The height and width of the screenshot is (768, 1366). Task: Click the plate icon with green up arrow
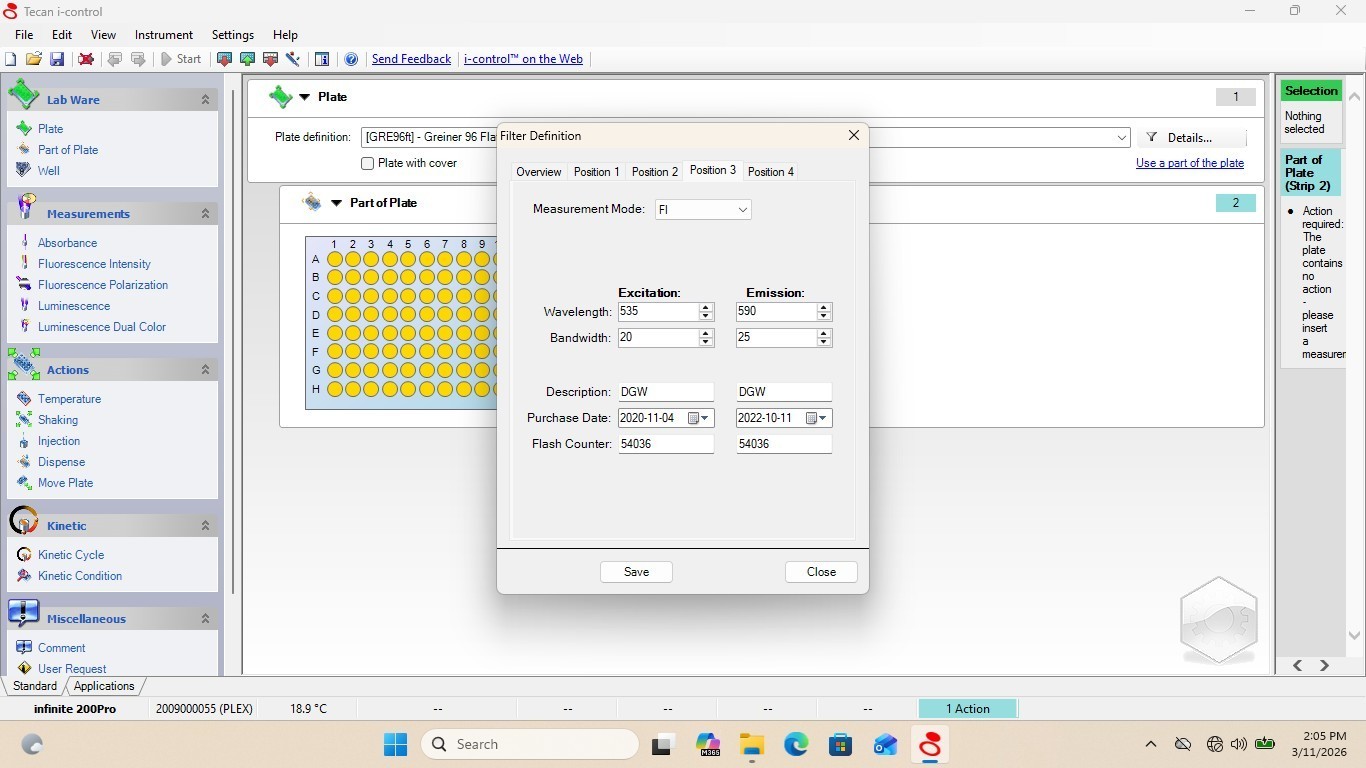coord(247,59)
